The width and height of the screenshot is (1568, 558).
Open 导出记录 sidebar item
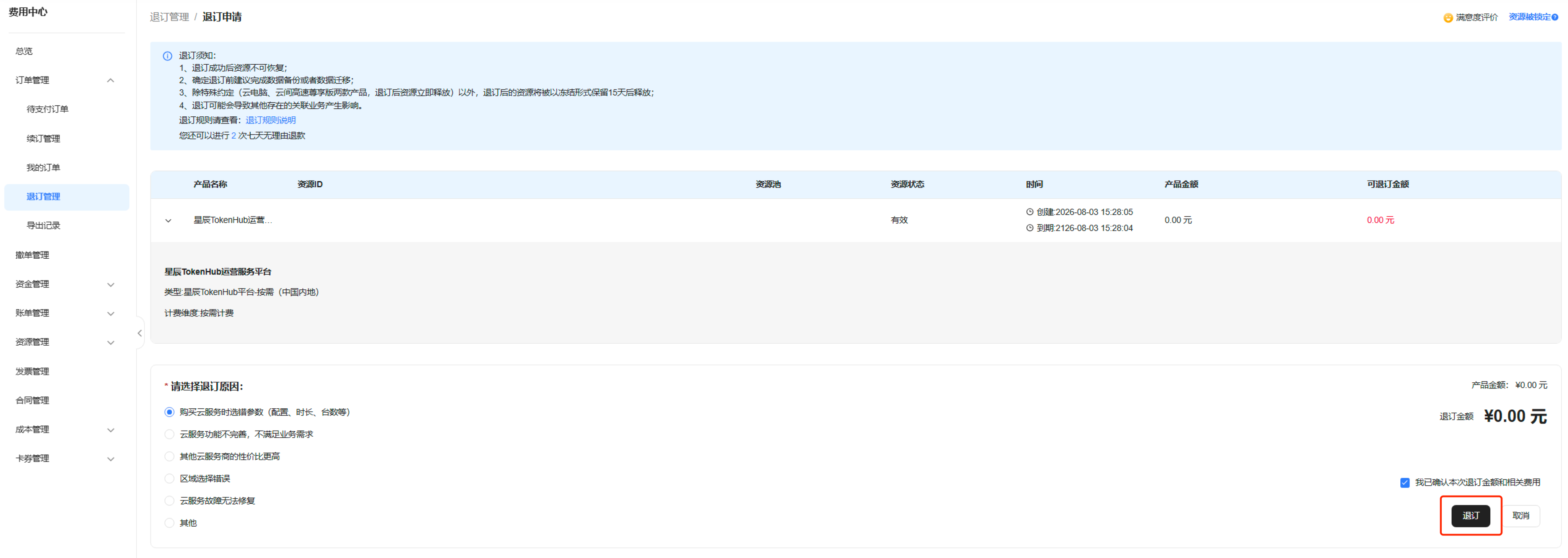(x=43, y=225)
